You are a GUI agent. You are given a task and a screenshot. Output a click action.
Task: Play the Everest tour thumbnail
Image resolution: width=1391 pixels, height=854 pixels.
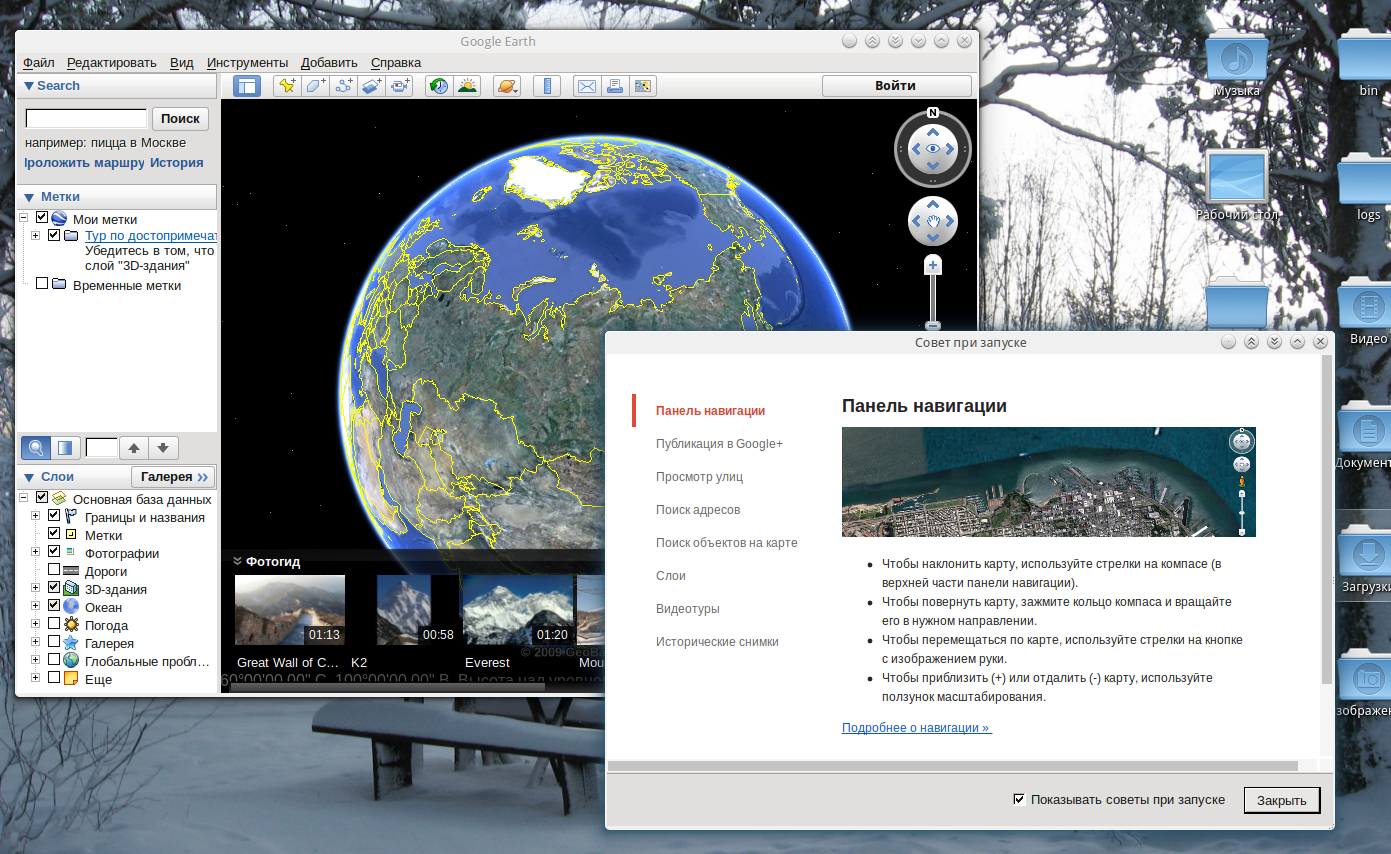tap(517, 609)
